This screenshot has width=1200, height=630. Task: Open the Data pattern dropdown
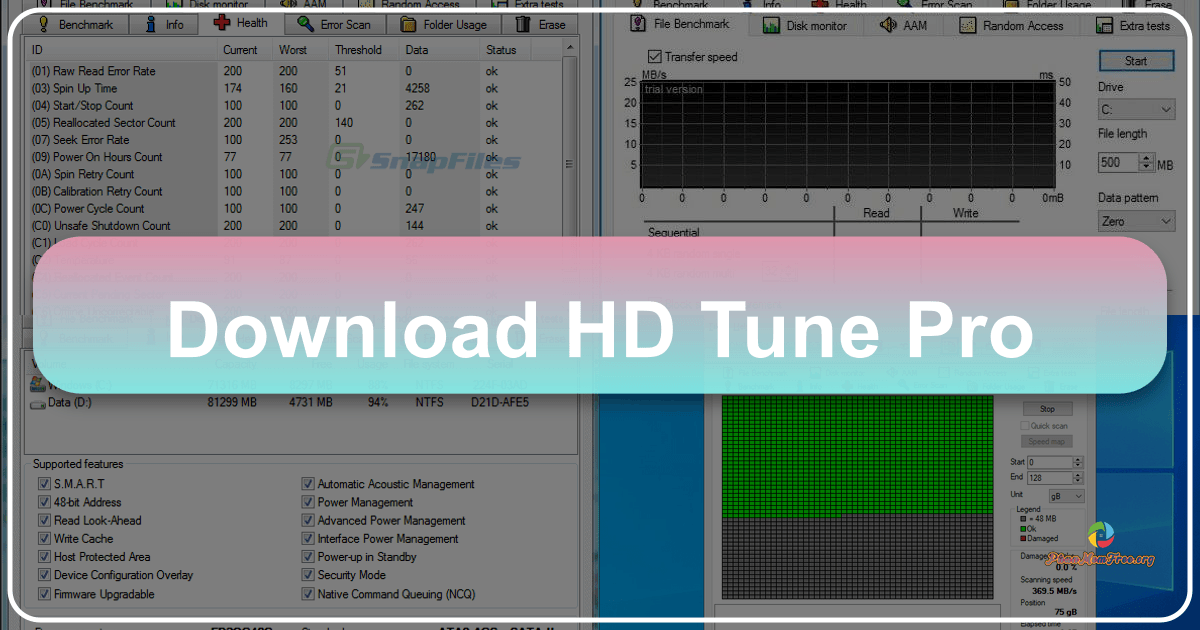click(1136, 220)
